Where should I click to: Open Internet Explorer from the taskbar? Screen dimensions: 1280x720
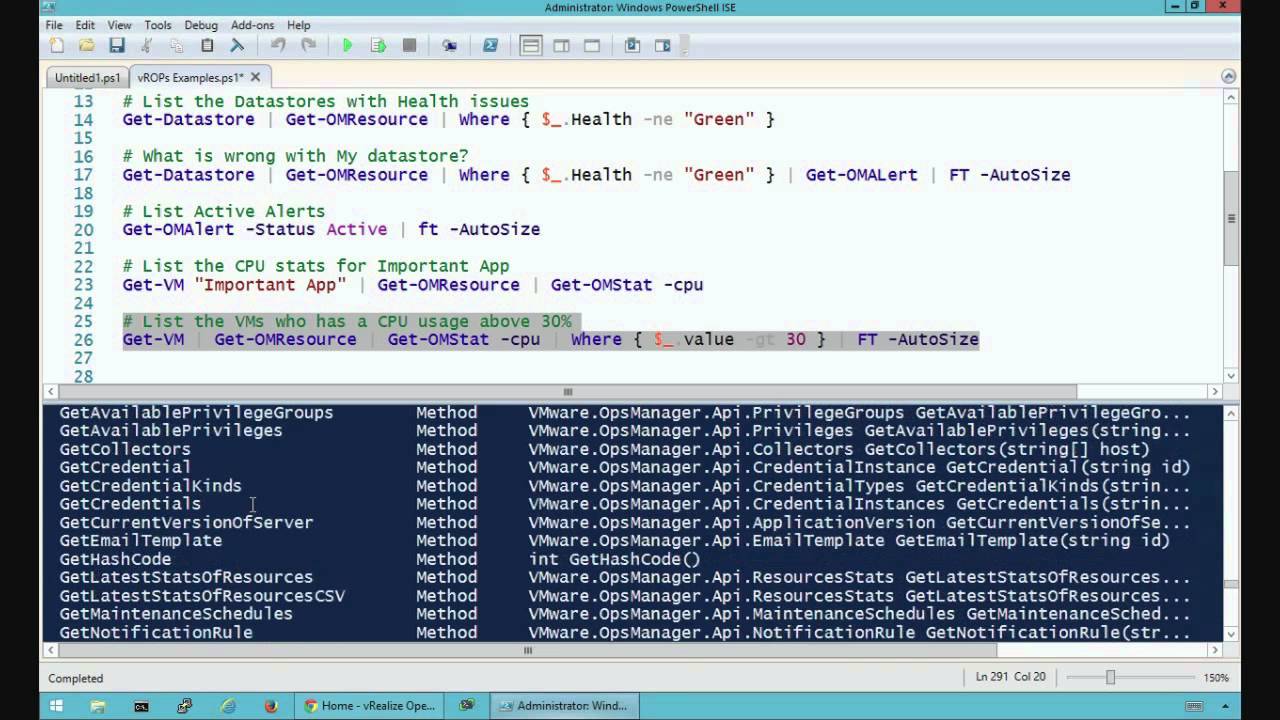[228, 706]
